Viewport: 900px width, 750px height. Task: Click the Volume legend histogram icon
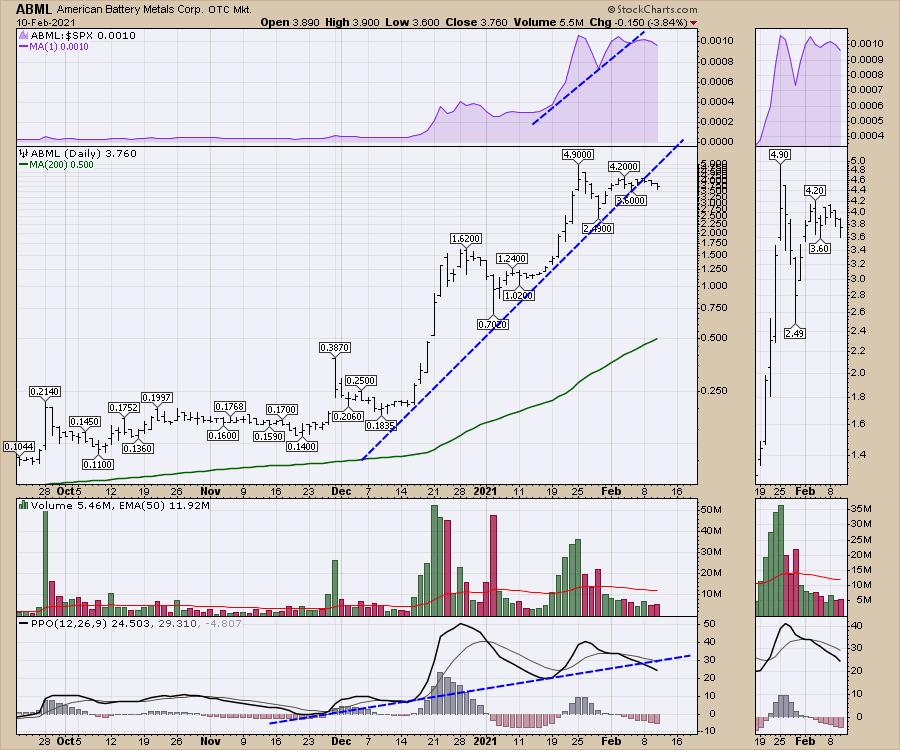(24, 507)
